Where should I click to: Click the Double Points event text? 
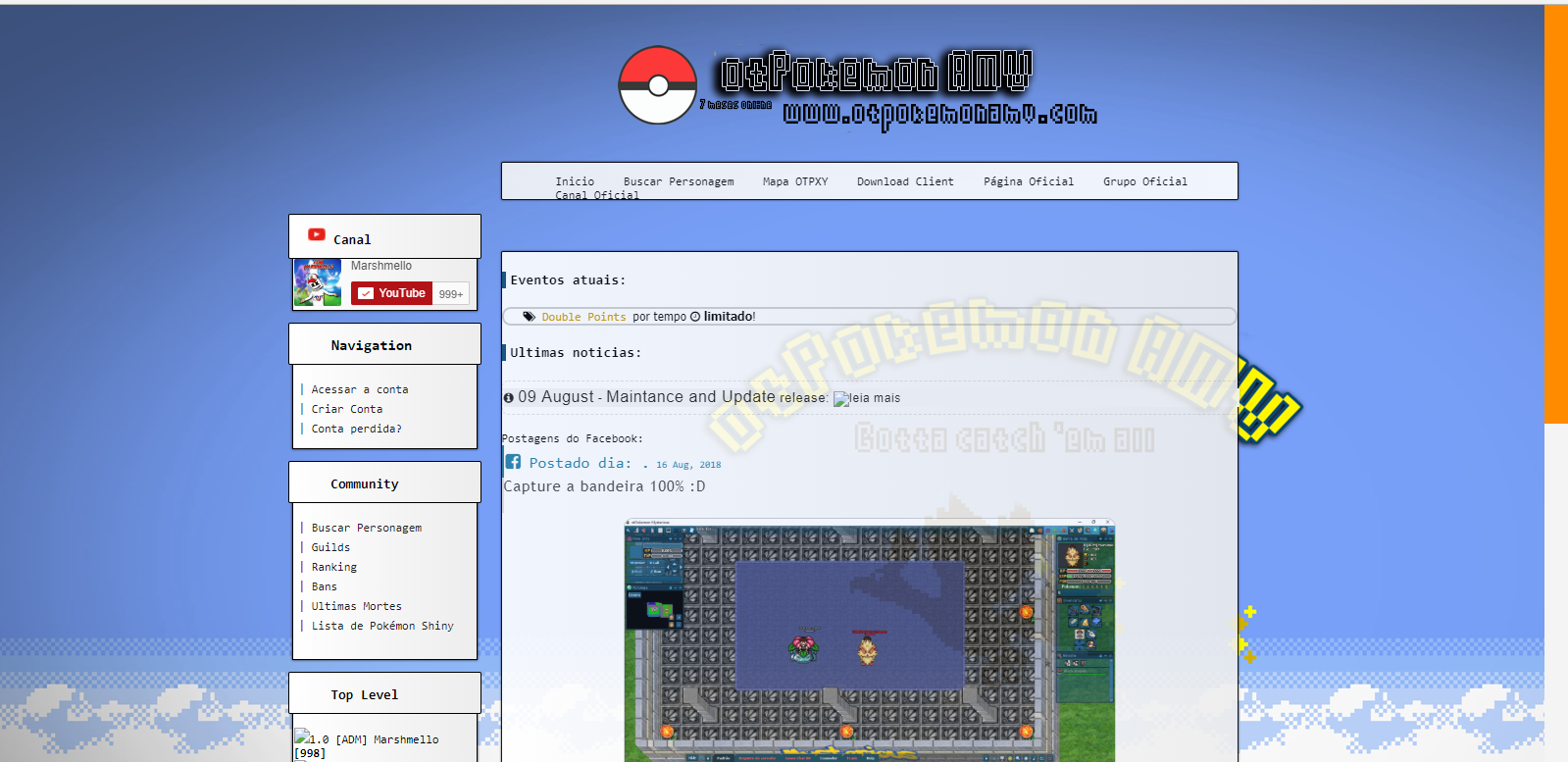583,317
